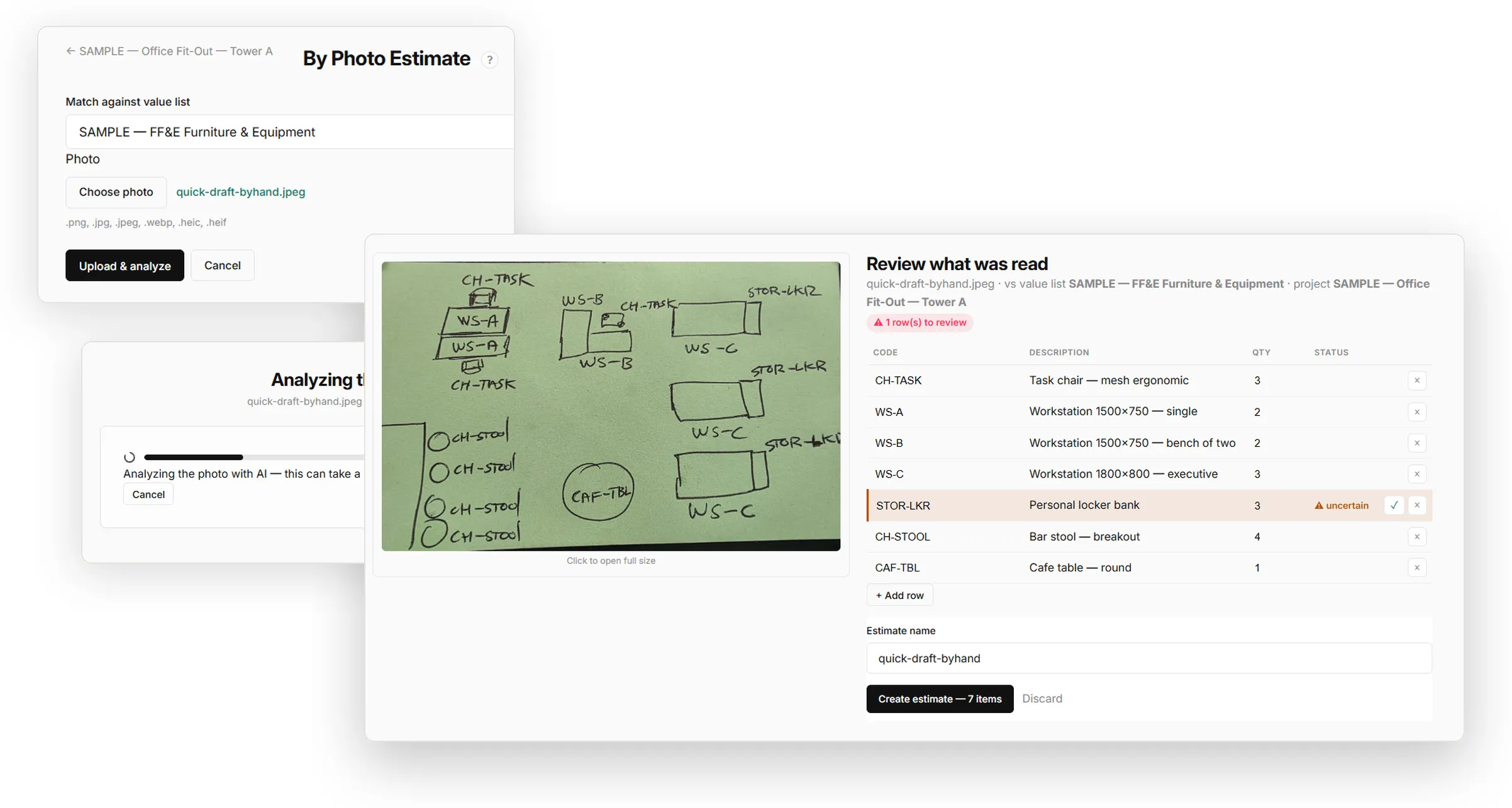
Task: Click the '1 row(s) to review' badge
Action: [x=920, y=322]
